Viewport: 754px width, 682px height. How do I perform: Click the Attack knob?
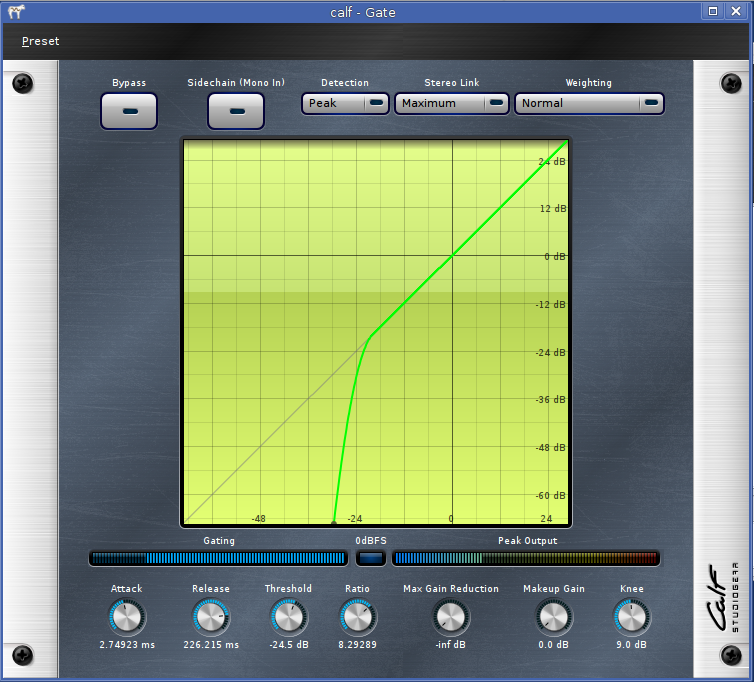127,617
